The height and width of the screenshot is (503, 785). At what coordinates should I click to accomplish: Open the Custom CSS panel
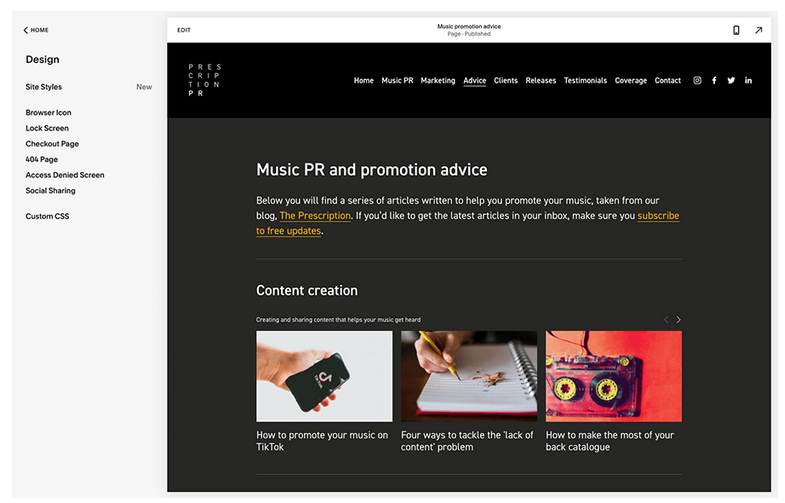(x=47, y=216)
